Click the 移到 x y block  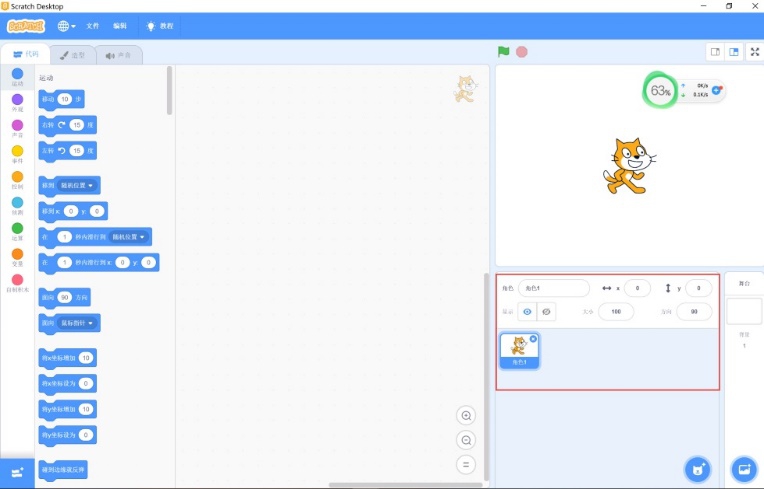click(73, 211)
